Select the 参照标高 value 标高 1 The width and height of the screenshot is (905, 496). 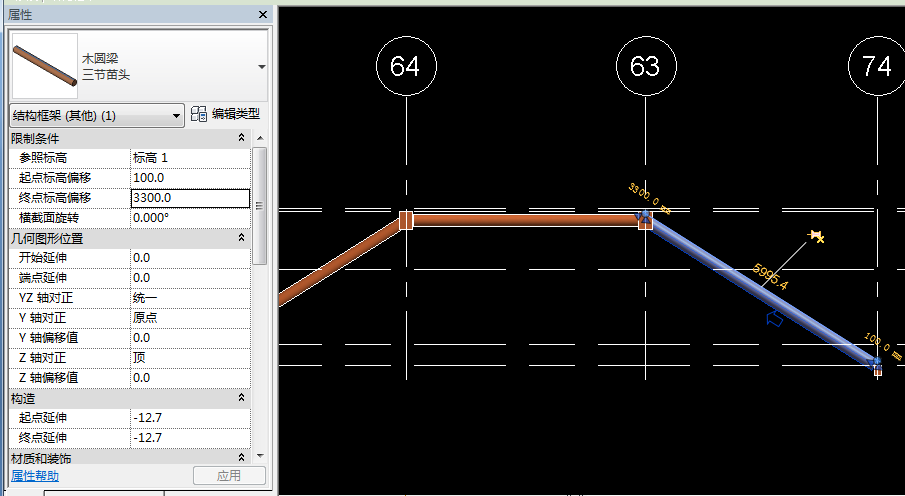(x=188, y=158)
